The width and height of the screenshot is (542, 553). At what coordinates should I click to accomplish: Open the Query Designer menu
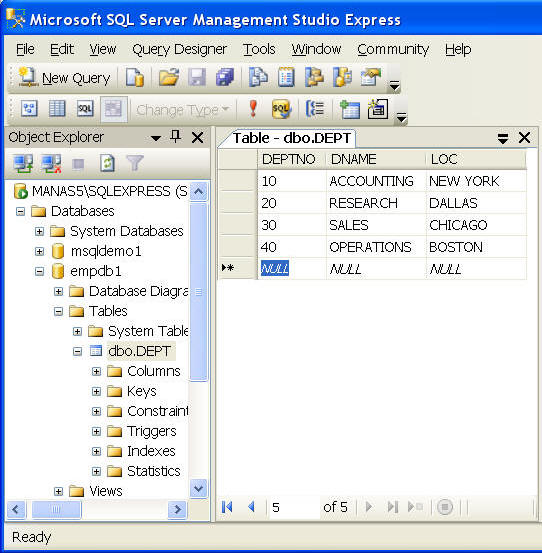[x=179, y=49]
